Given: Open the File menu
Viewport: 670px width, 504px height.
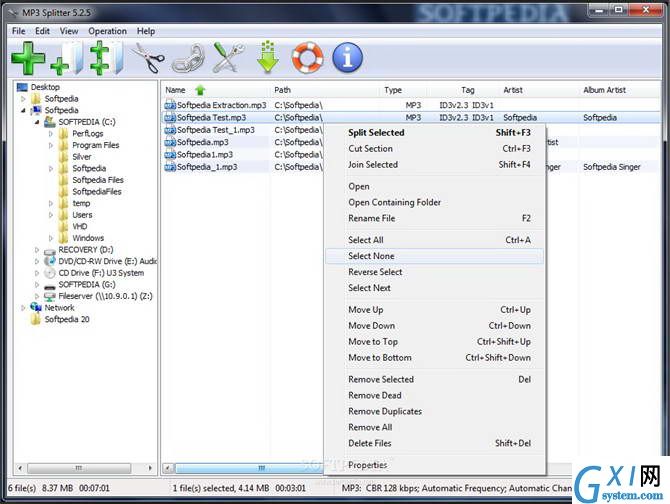Looking at the screenshot, I should coord(18,31).
